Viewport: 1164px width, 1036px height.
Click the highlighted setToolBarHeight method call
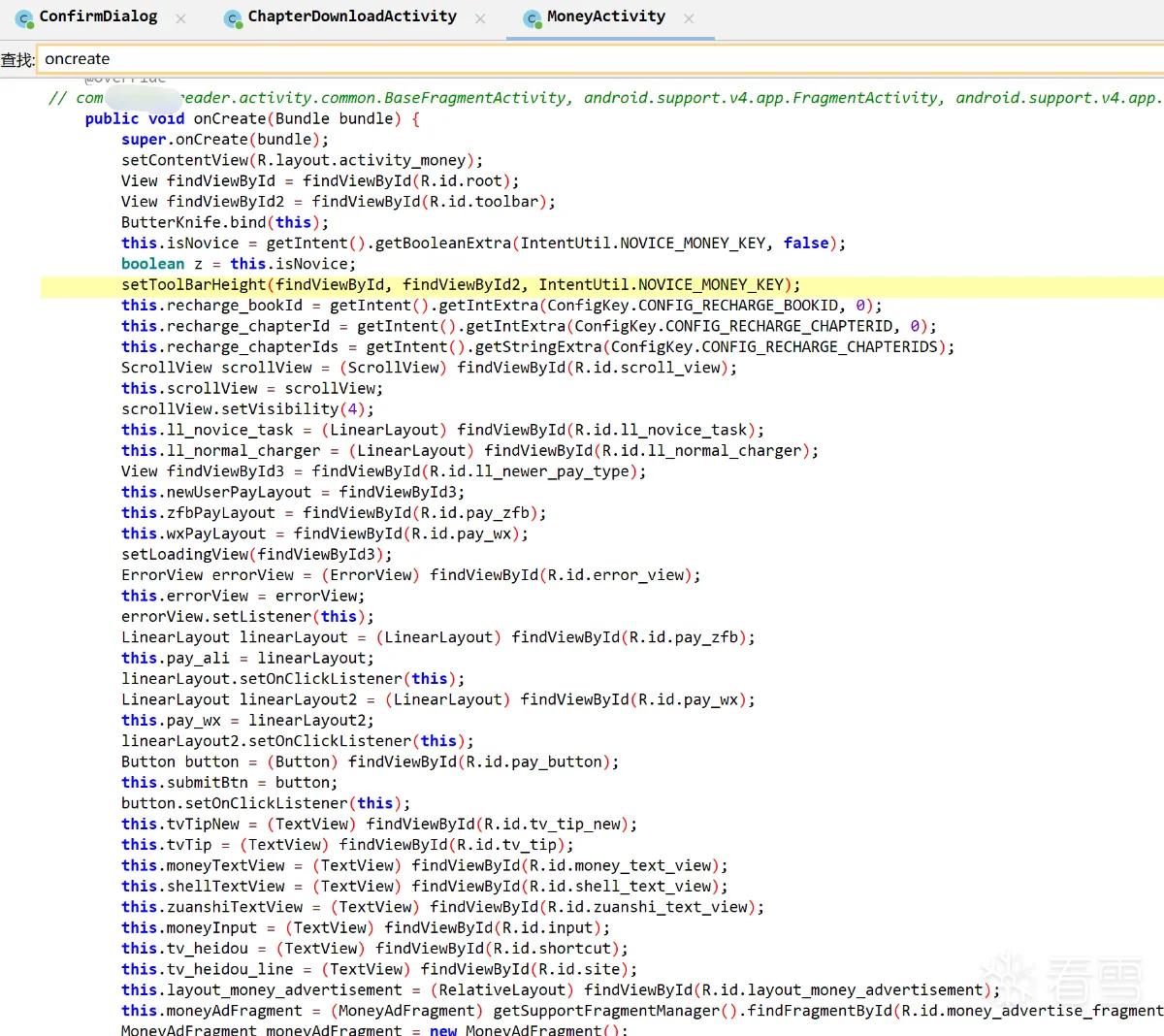click(193, 284)
